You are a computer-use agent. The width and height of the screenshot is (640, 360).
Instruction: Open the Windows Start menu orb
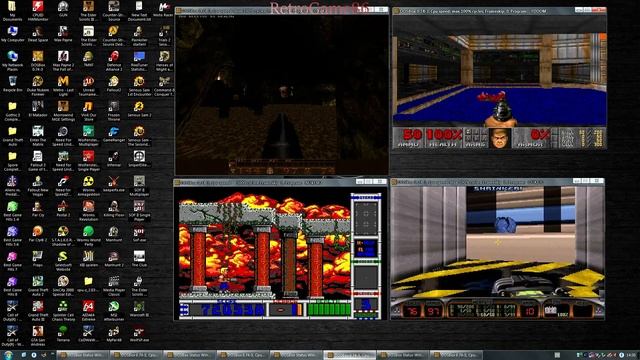8,355
